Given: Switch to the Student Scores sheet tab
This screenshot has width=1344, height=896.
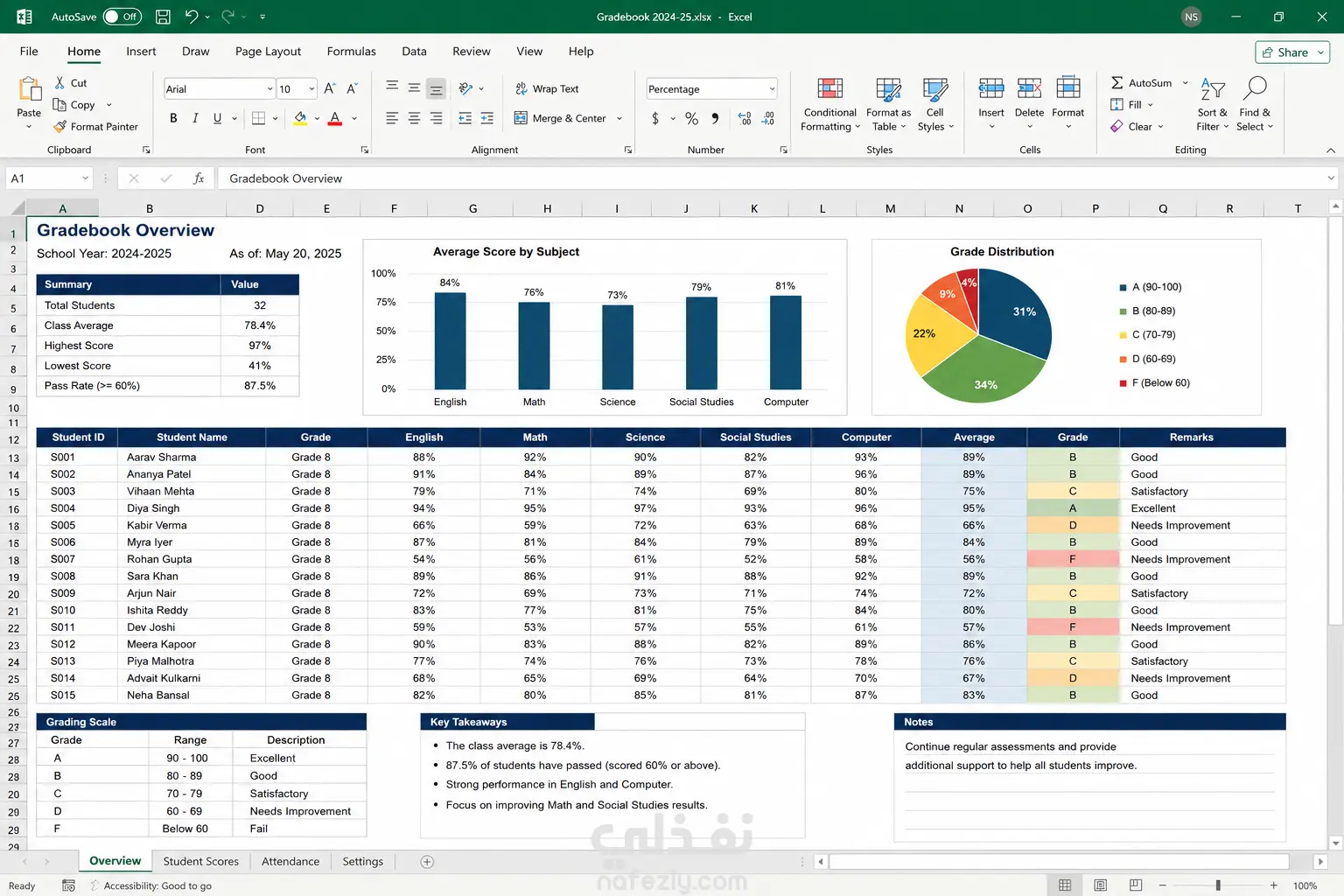Looking at the screenshot, I should click(200, 862).
